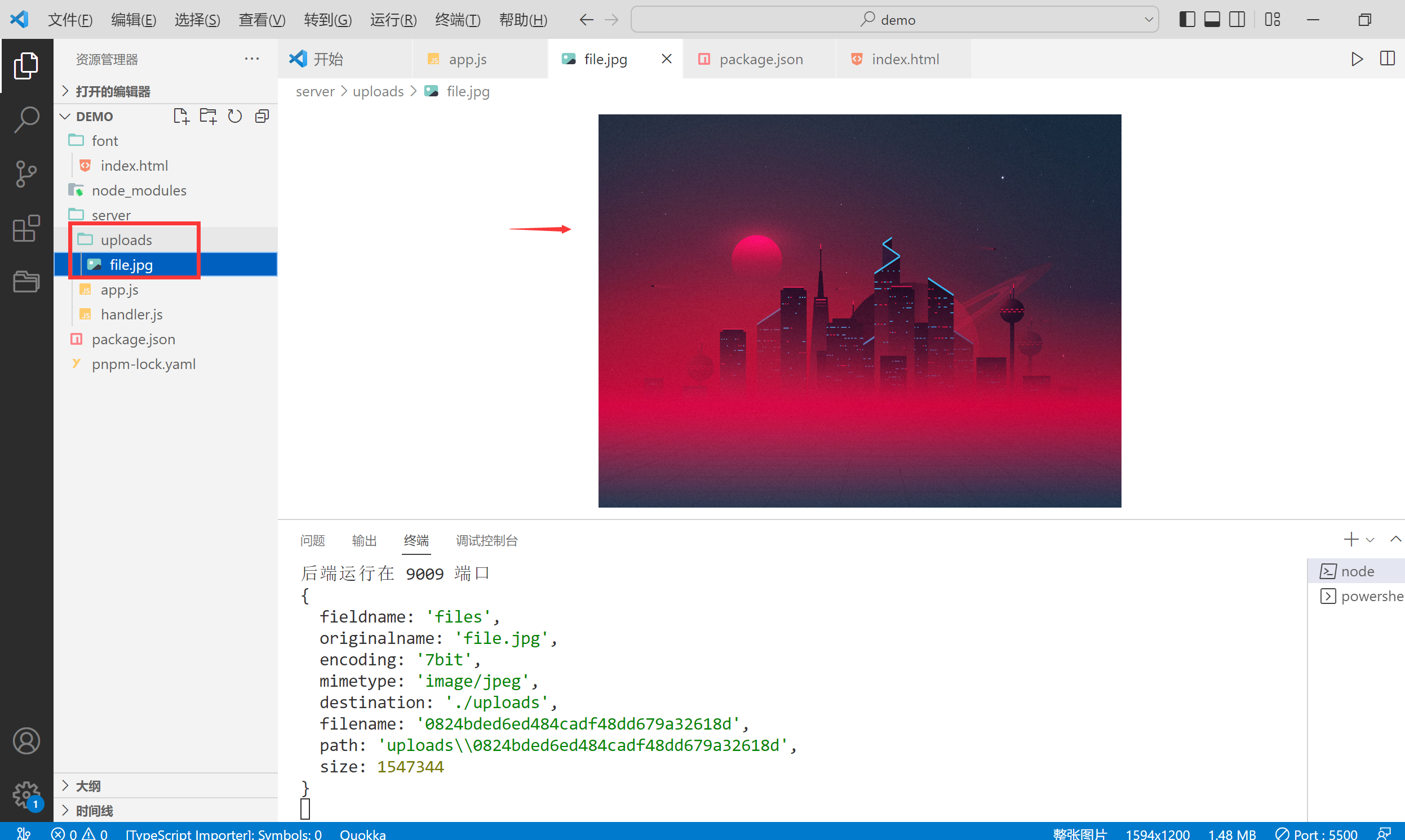Image resolution: width=1405 pixels, height=840 pixels.
Task: Open the 查看 menu
Action: coord(262,20)
